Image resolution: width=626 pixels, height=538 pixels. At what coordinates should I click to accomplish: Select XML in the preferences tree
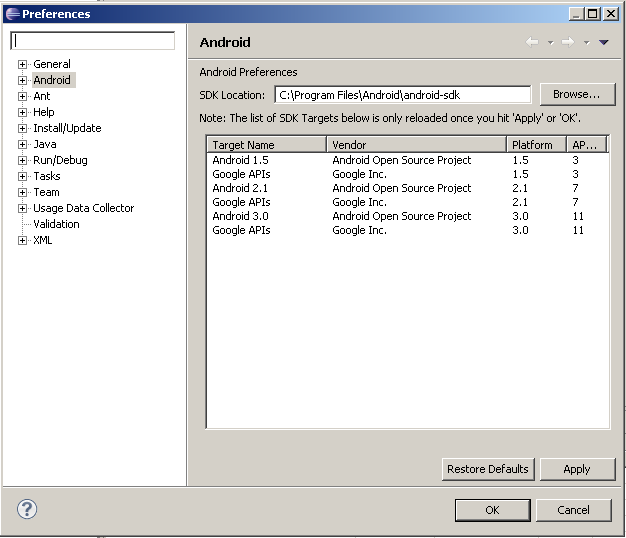coord(43,240)
